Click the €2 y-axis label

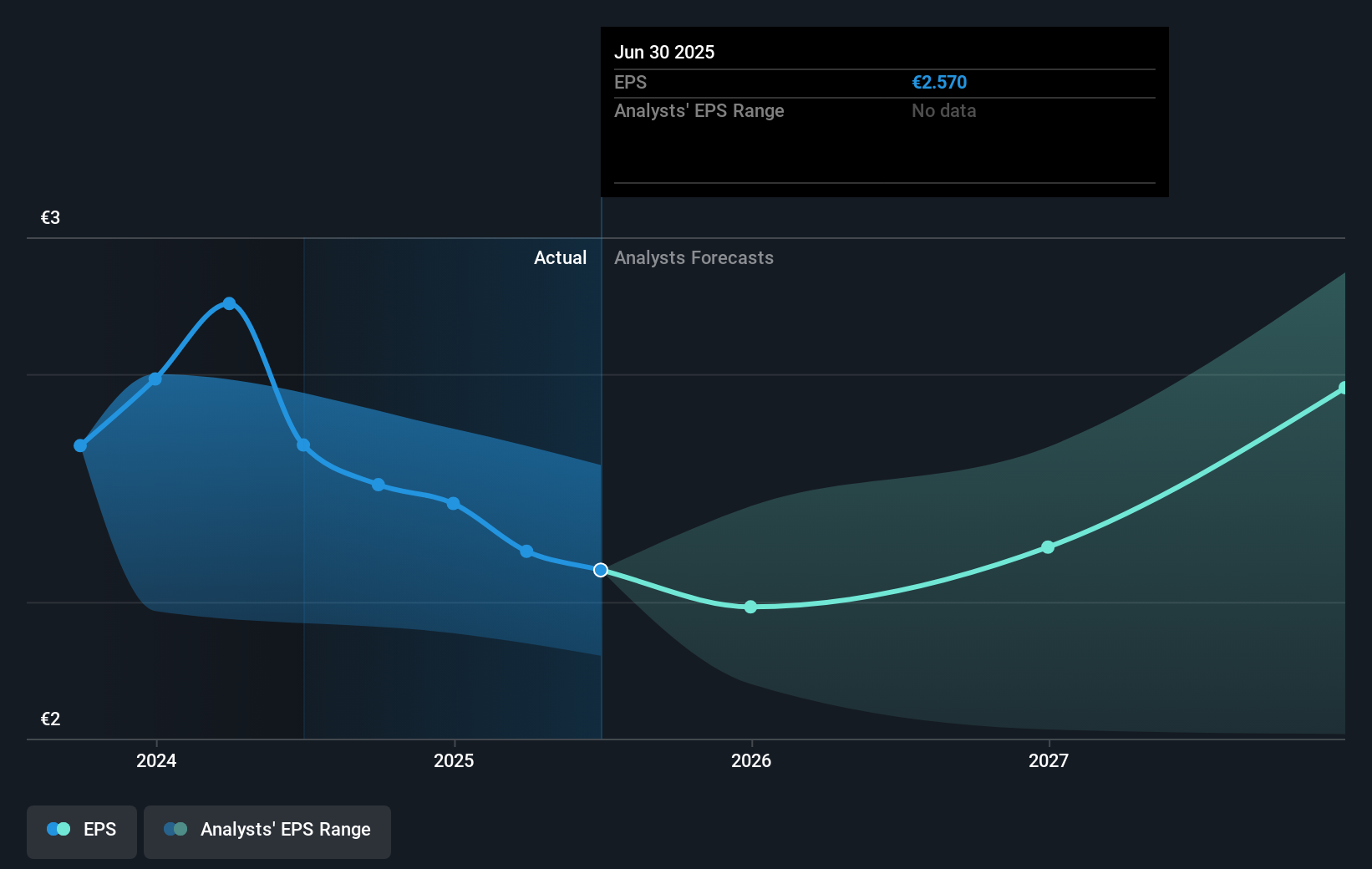[x=50, y=719]
